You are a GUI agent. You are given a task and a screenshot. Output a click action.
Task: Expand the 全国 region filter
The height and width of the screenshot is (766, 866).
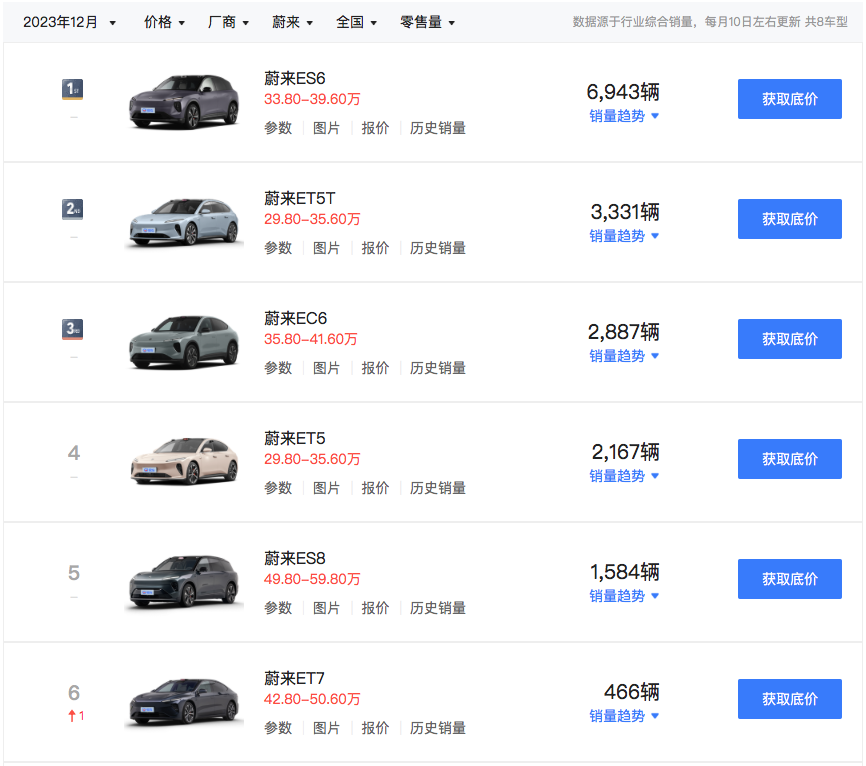pos(356,22)
